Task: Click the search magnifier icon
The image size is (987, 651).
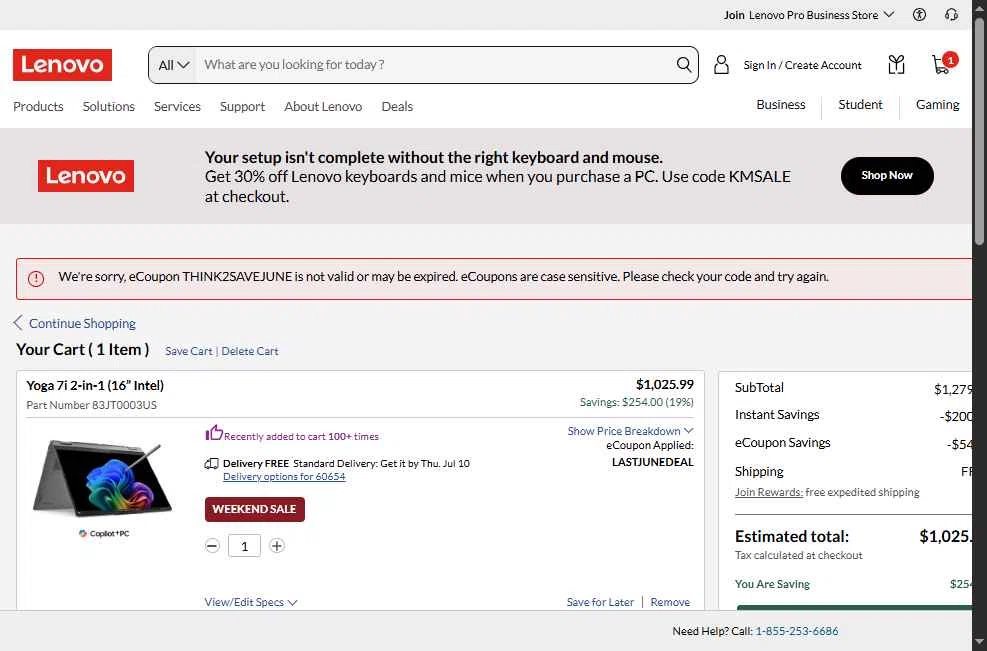Action: pyautogui.click(x=684, y=64)
